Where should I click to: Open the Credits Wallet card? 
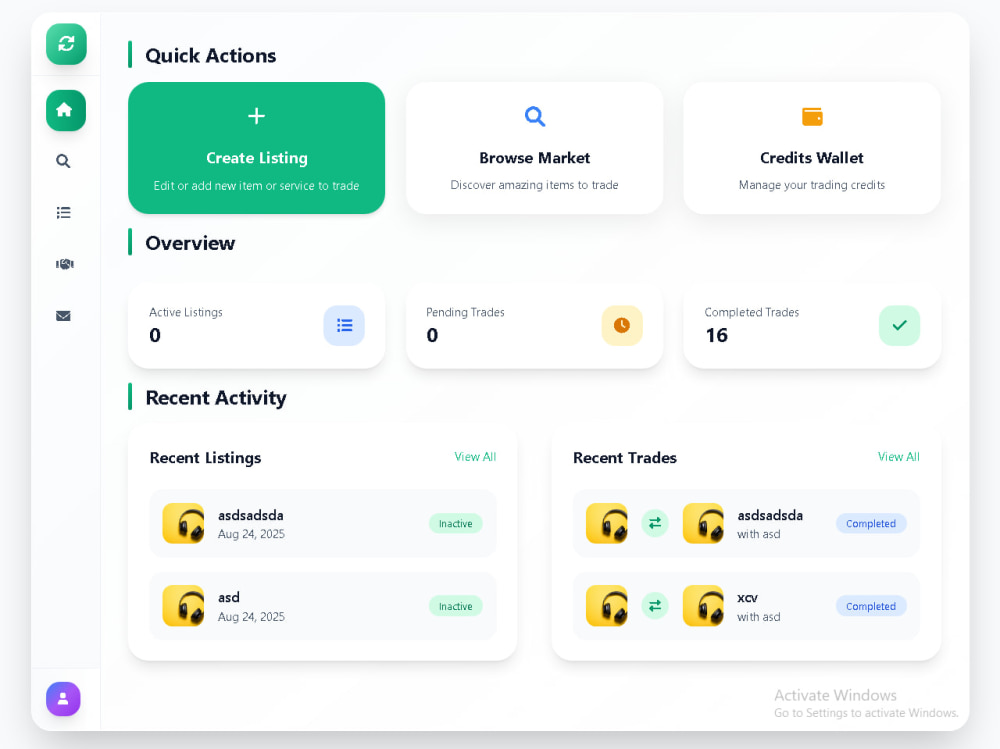coord(812,148)
